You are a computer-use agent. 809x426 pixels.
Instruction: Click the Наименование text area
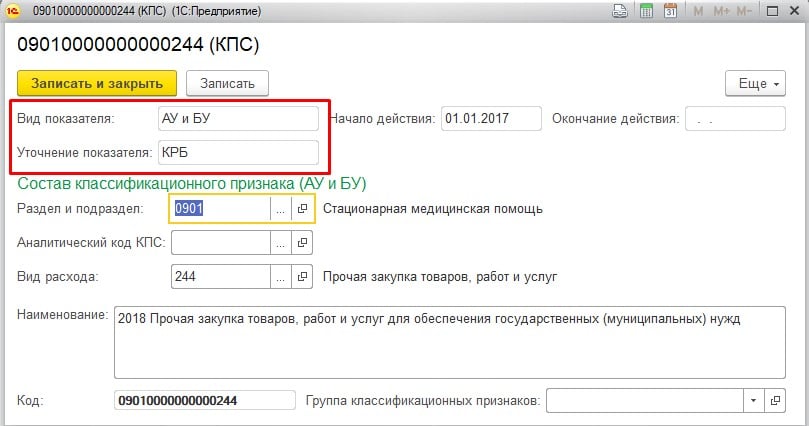(x=450, y=342)
